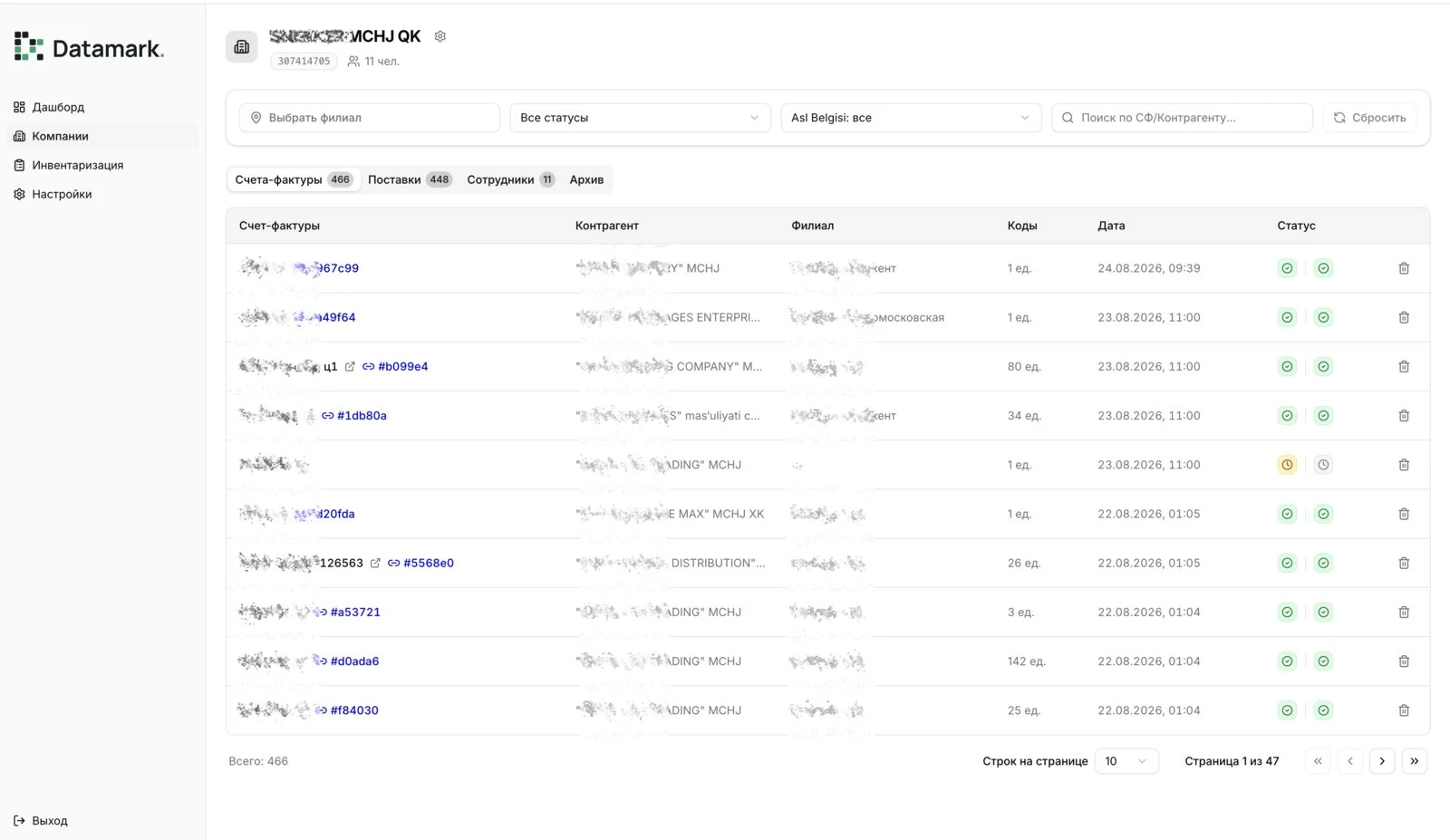
Task: Delete the invoice row ending 49f64
Action: tap(1404, 317)
